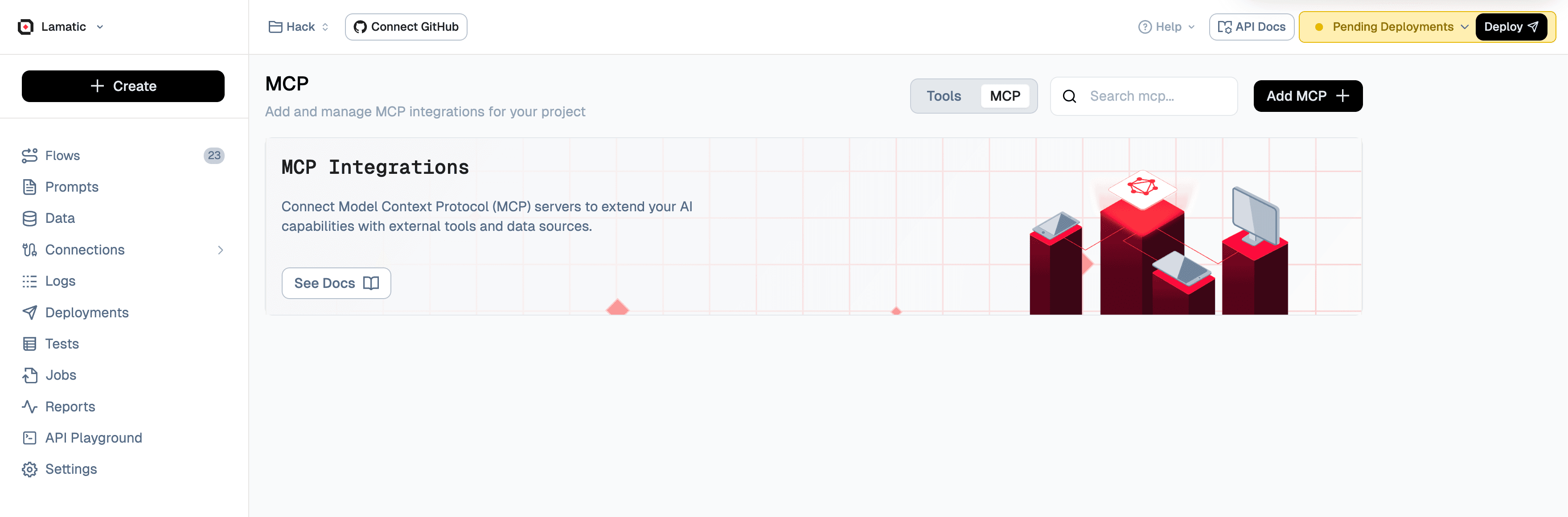Click the Jobs icon
The height and width of the screenshot is (517, 1568).
pyautogui.click(x=30, y=374)
